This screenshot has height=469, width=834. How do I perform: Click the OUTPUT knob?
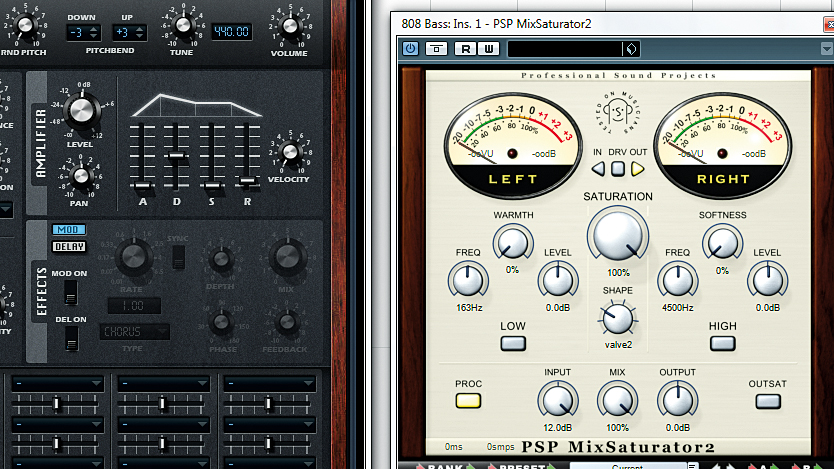tap(678, 400)
